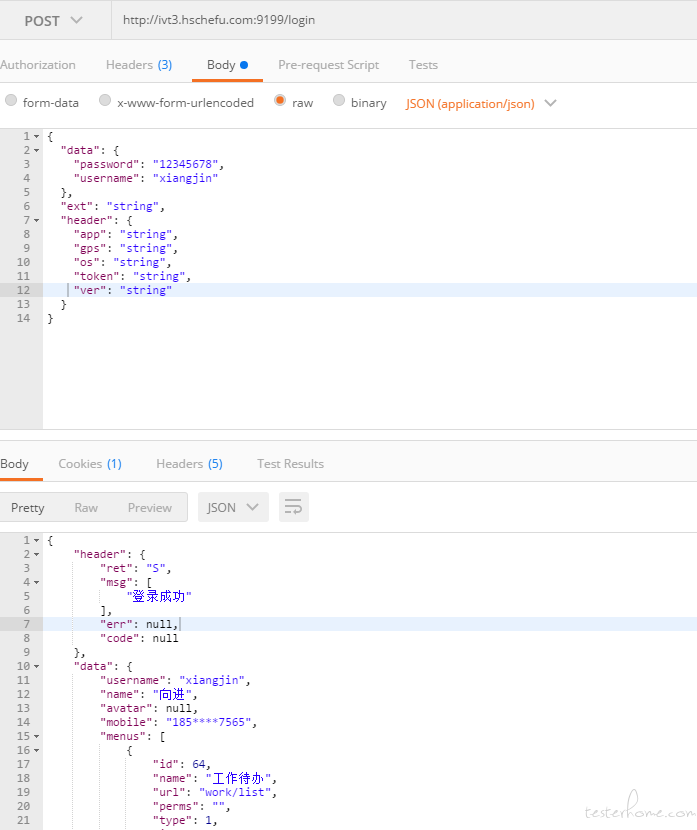Collapse the "menus" array fold arrow
The image size is (697, 830).
[37, 736]
